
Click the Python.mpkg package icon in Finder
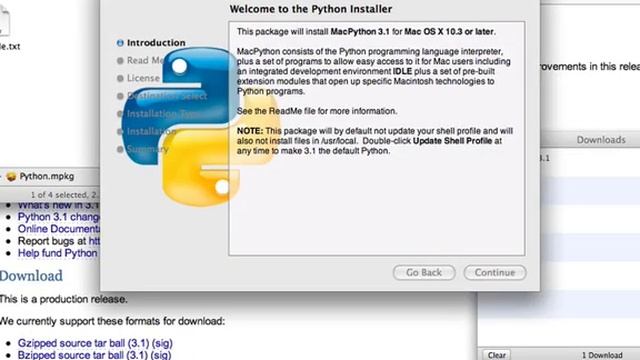coord(11,176)
